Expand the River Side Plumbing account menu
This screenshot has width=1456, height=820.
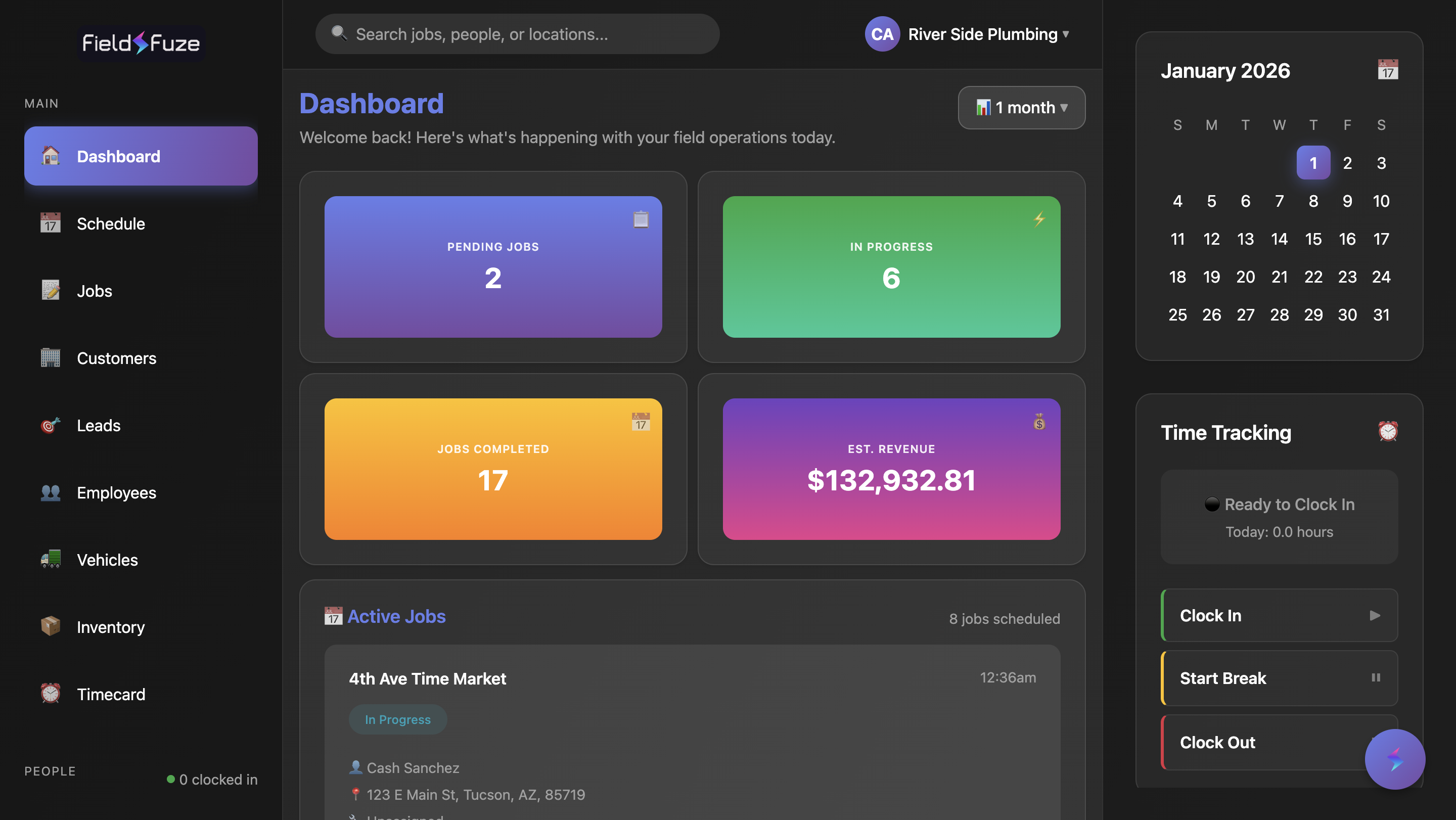(x=987, y=34)
